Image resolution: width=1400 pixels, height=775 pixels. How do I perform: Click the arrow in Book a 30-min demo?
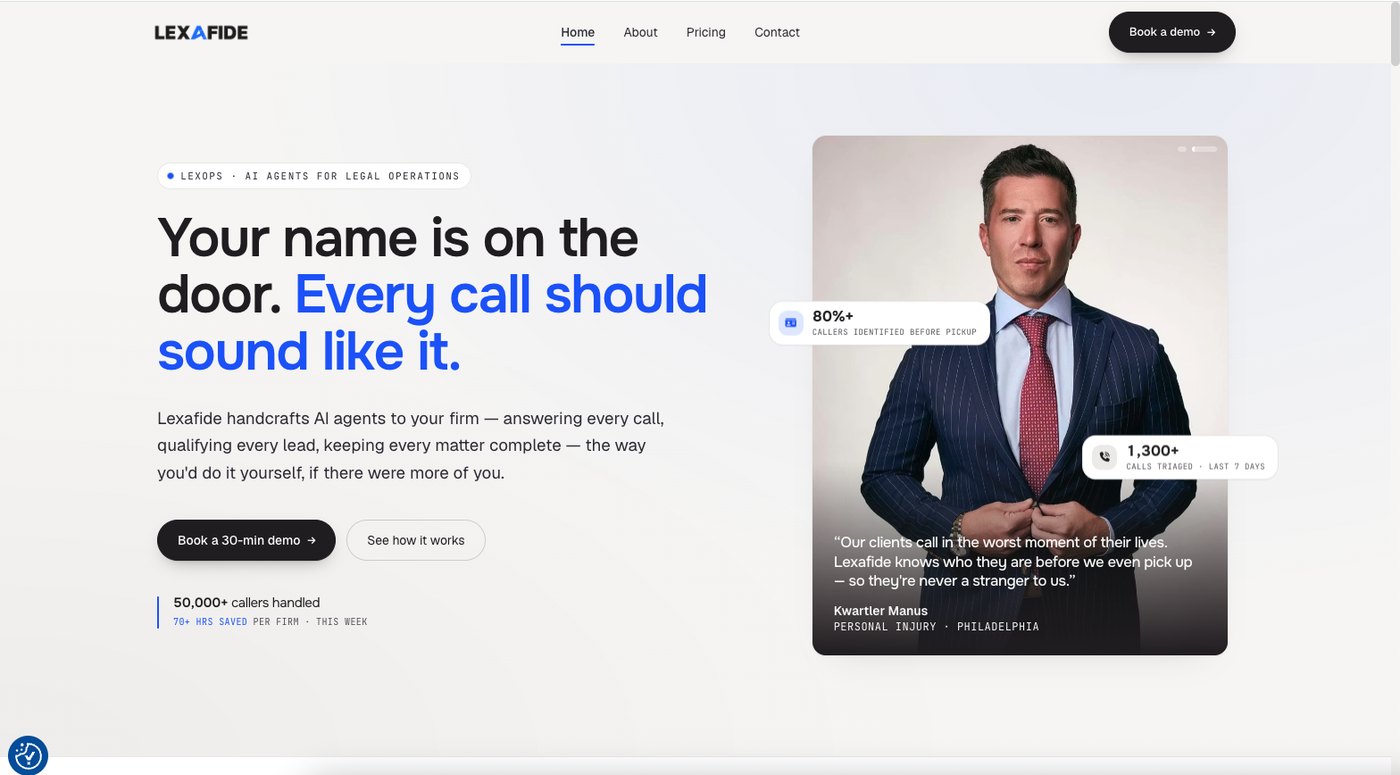(311, 540)
